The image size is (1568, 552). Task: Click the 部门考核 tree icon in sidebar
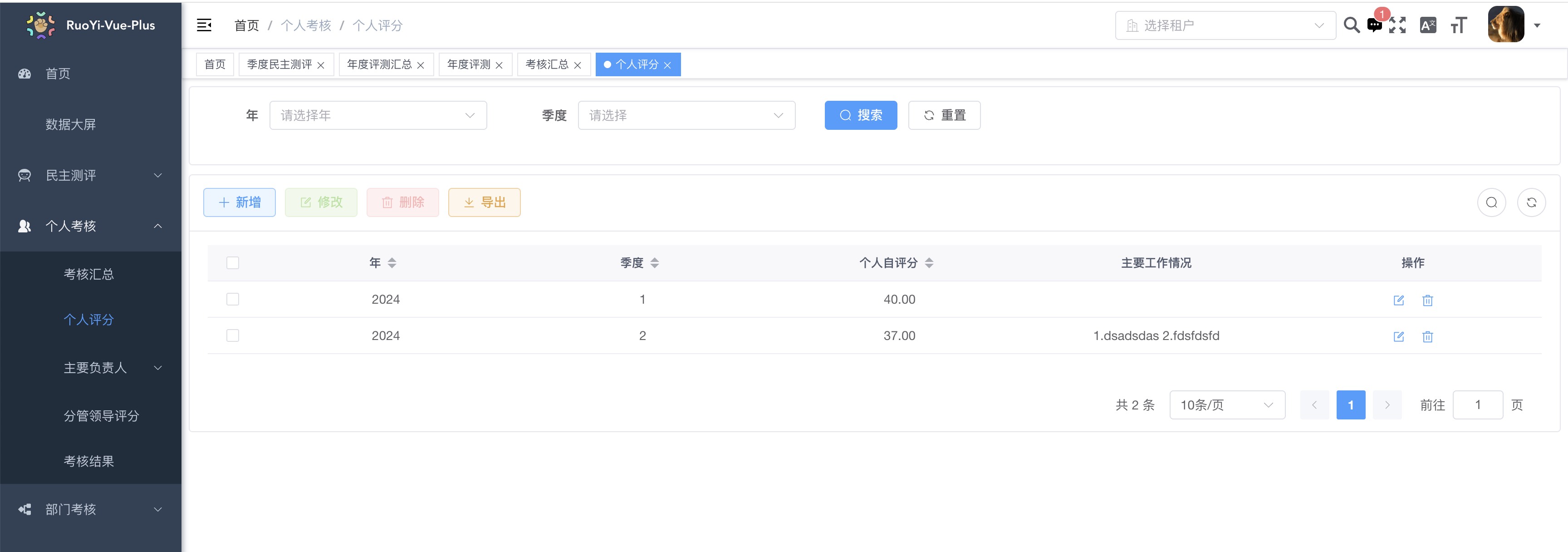pyautogui.click(x=24, y=509)
